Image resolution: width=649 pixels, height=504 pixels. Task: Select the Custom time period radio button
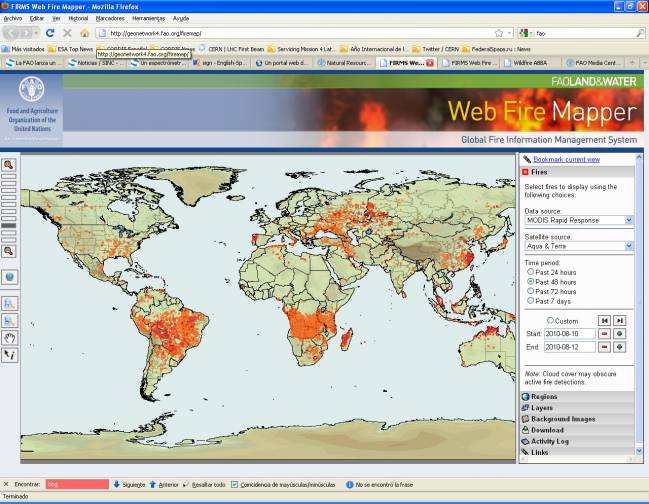(550, 320)
